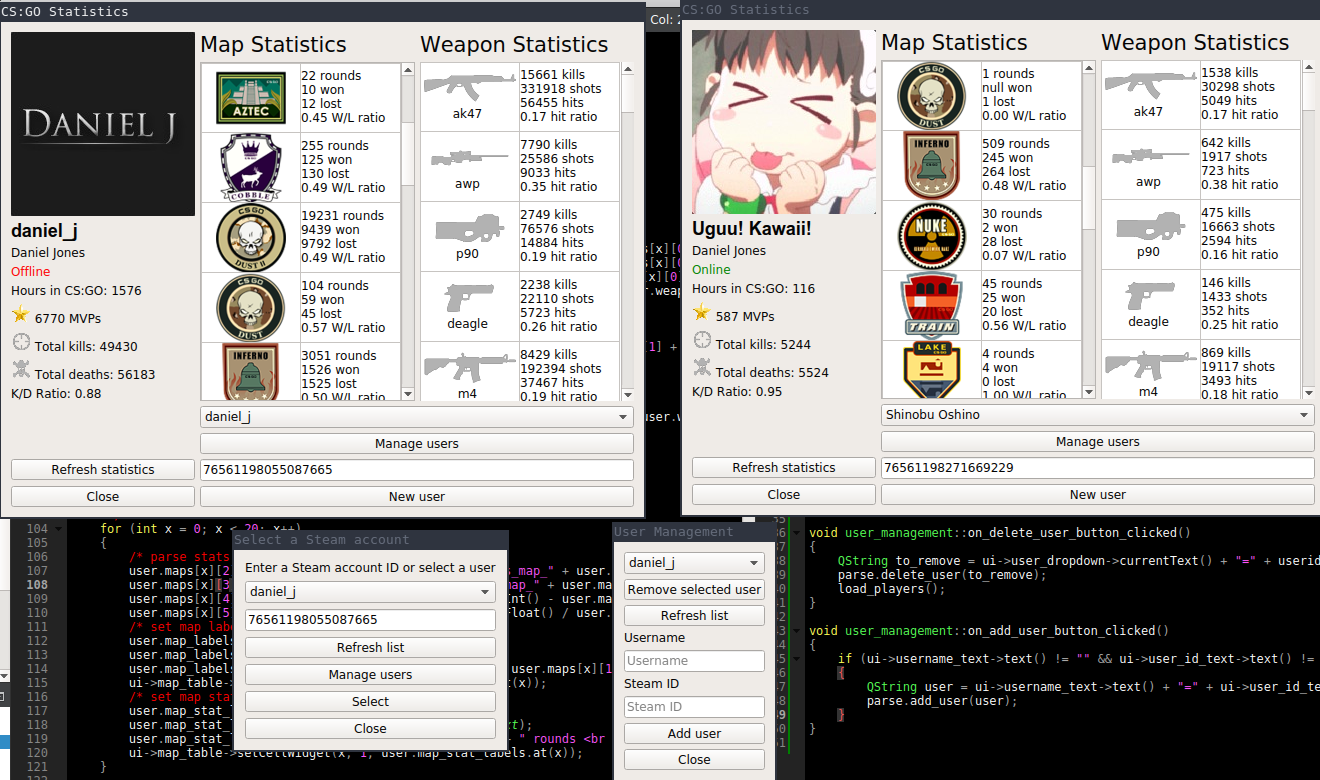Open daniel_j dropdown in User Management

(x=694, y=563)
